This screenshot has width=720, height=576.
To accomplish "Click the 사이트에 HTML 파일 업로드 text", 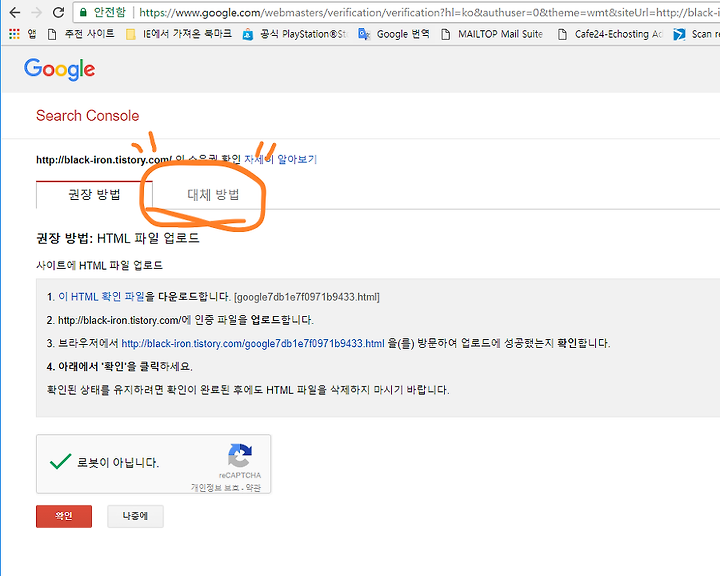I will (100, 265).
